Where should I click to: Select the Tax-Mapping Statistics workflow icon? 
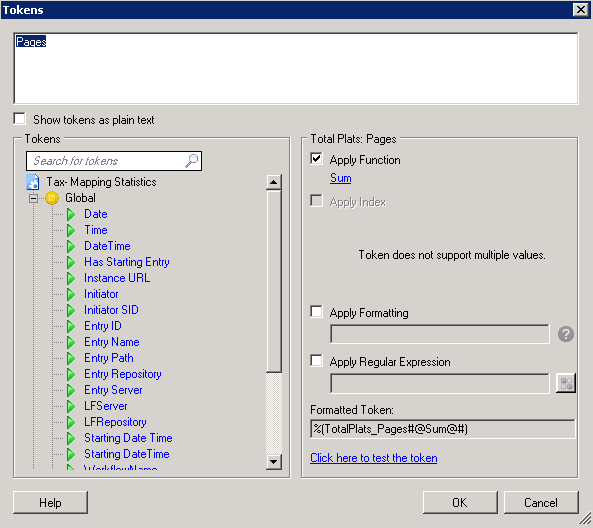[33, 182]
